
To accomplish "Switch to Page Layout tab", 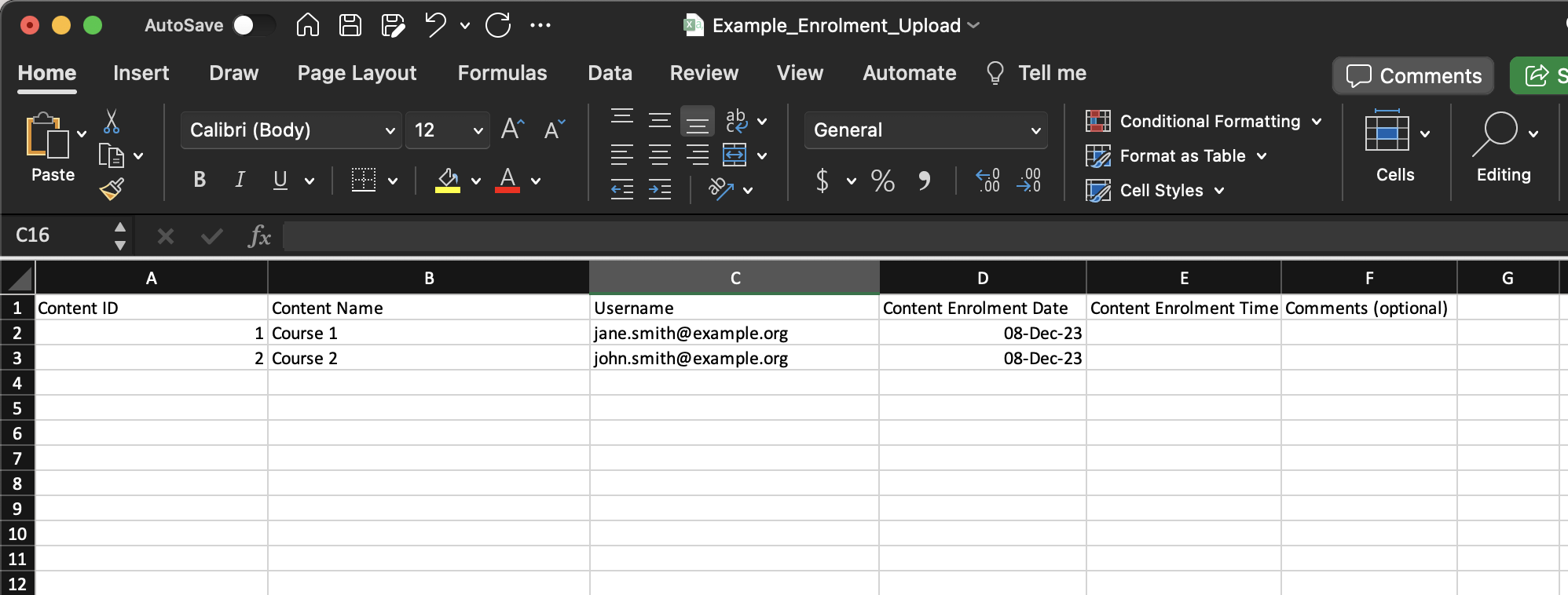I will [357, 73].
